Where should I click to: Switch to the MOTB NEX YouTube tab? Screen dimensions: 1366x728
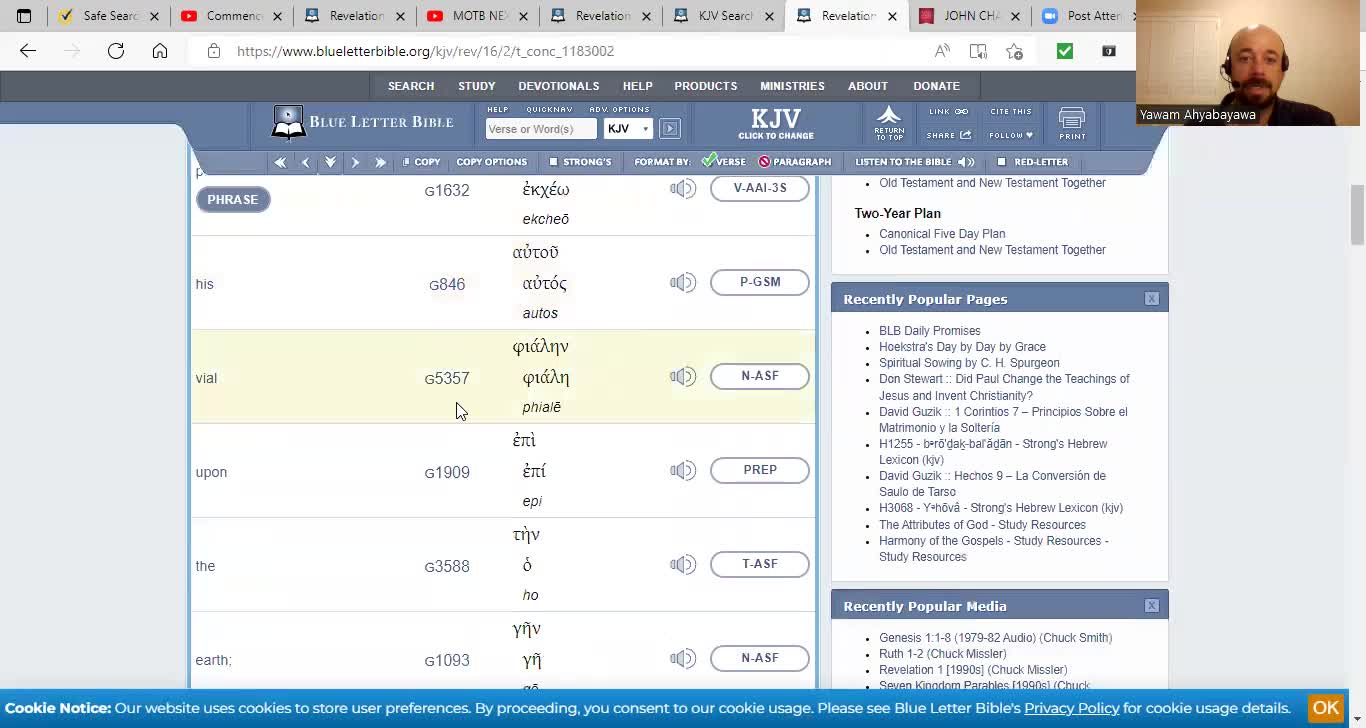click(477, 16)
